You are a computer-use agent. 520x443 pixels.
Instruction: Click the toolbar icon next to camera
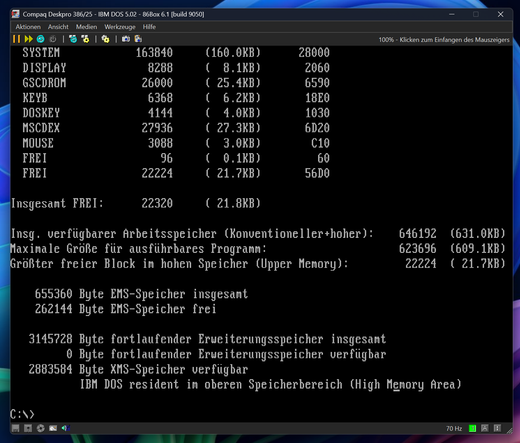pyautogui.click(x=138, y=39)
